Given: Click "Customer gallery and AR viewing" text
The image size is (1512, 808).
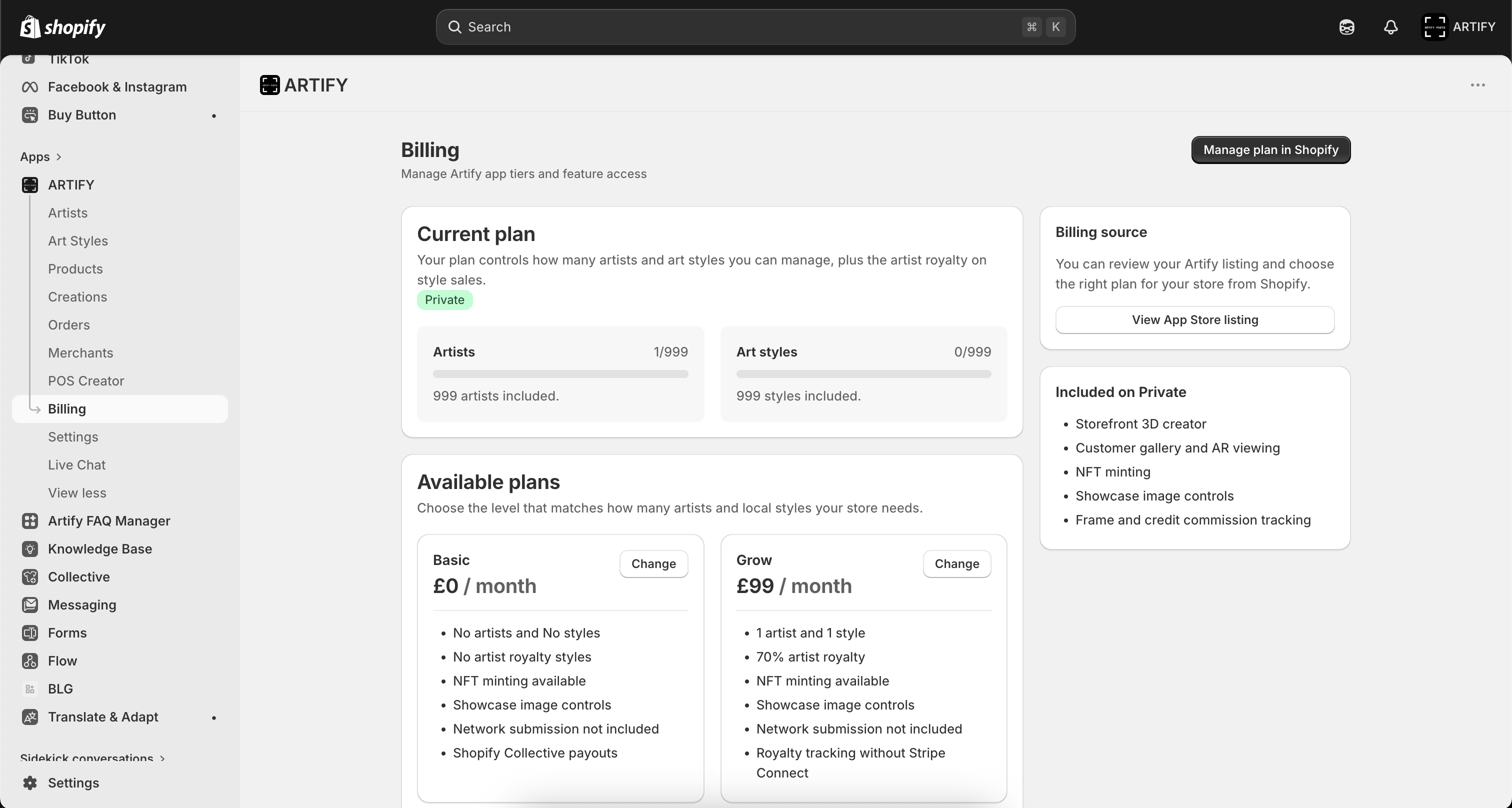Looking at the screenshot, I should click(x=1177, y=448).
